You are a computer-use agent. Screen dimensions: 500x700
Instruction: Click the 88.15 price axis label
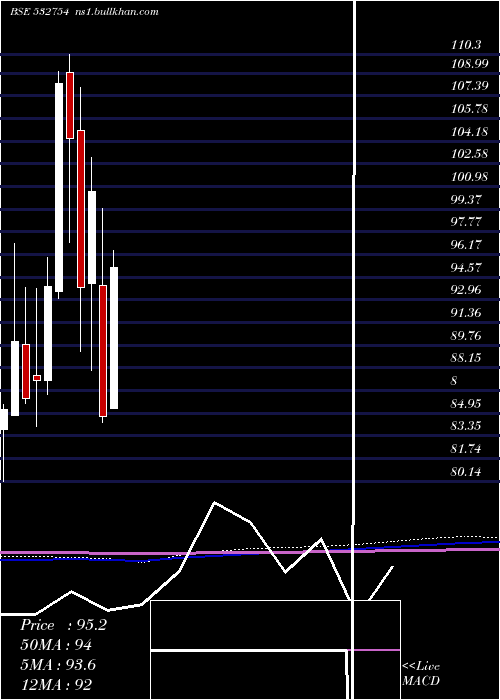click(x=466, y=358)
